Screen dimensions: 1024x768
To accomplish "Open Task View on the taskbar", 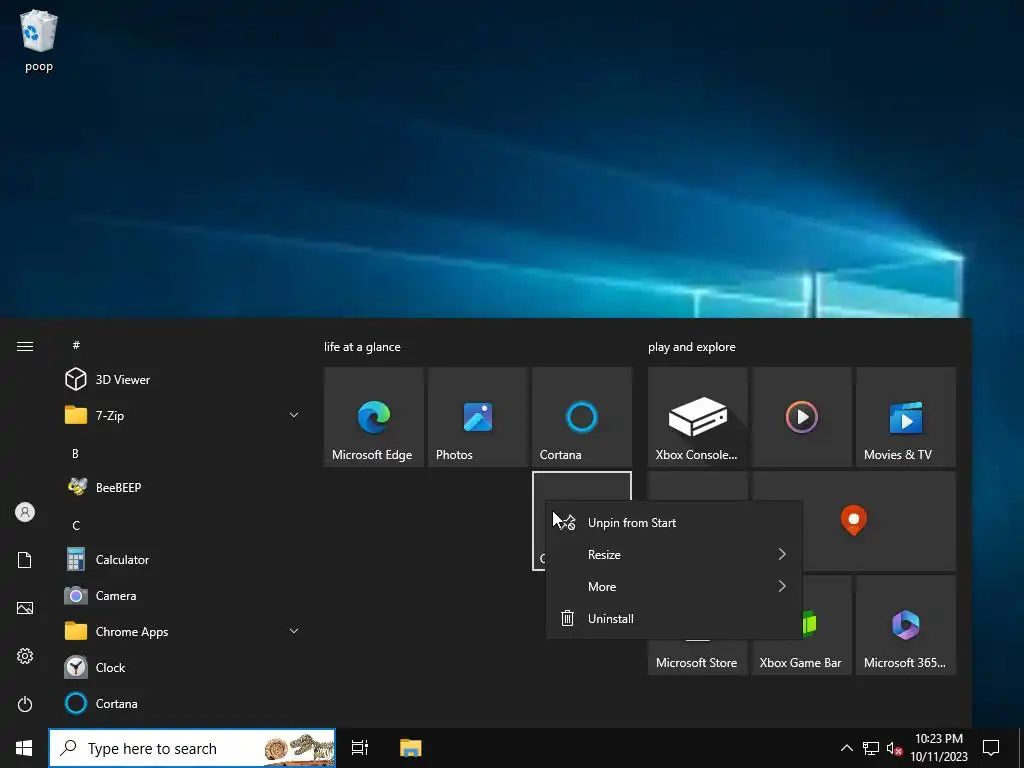I will coord(360,748).
